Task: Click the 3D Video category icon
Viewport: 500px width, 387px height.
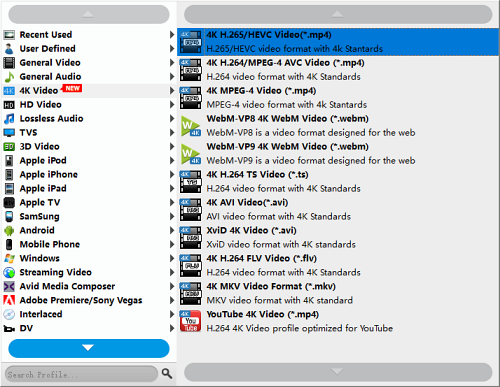Action: point(9,147)
